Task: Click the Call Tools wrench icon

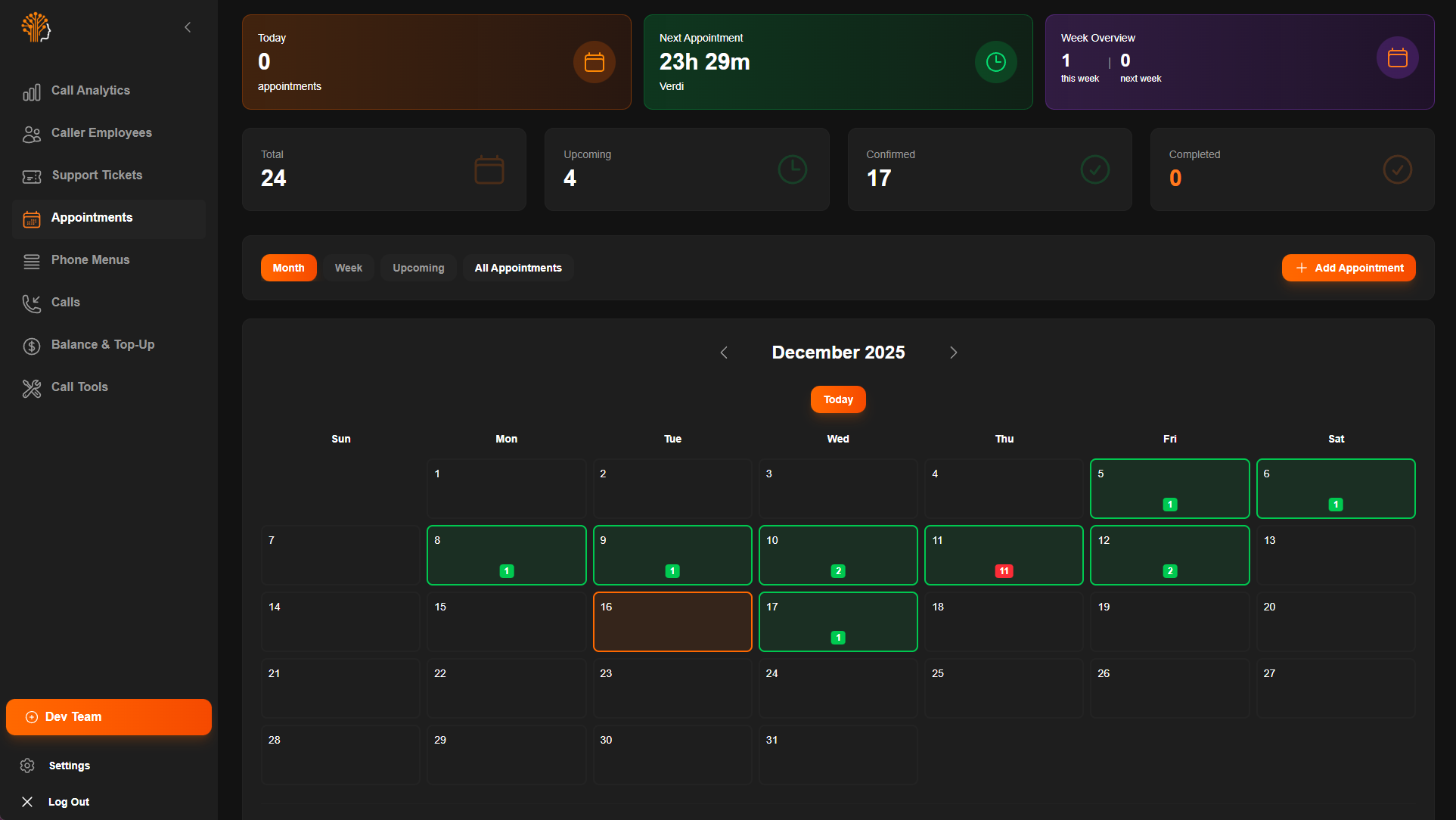Action: coord(31,388)
